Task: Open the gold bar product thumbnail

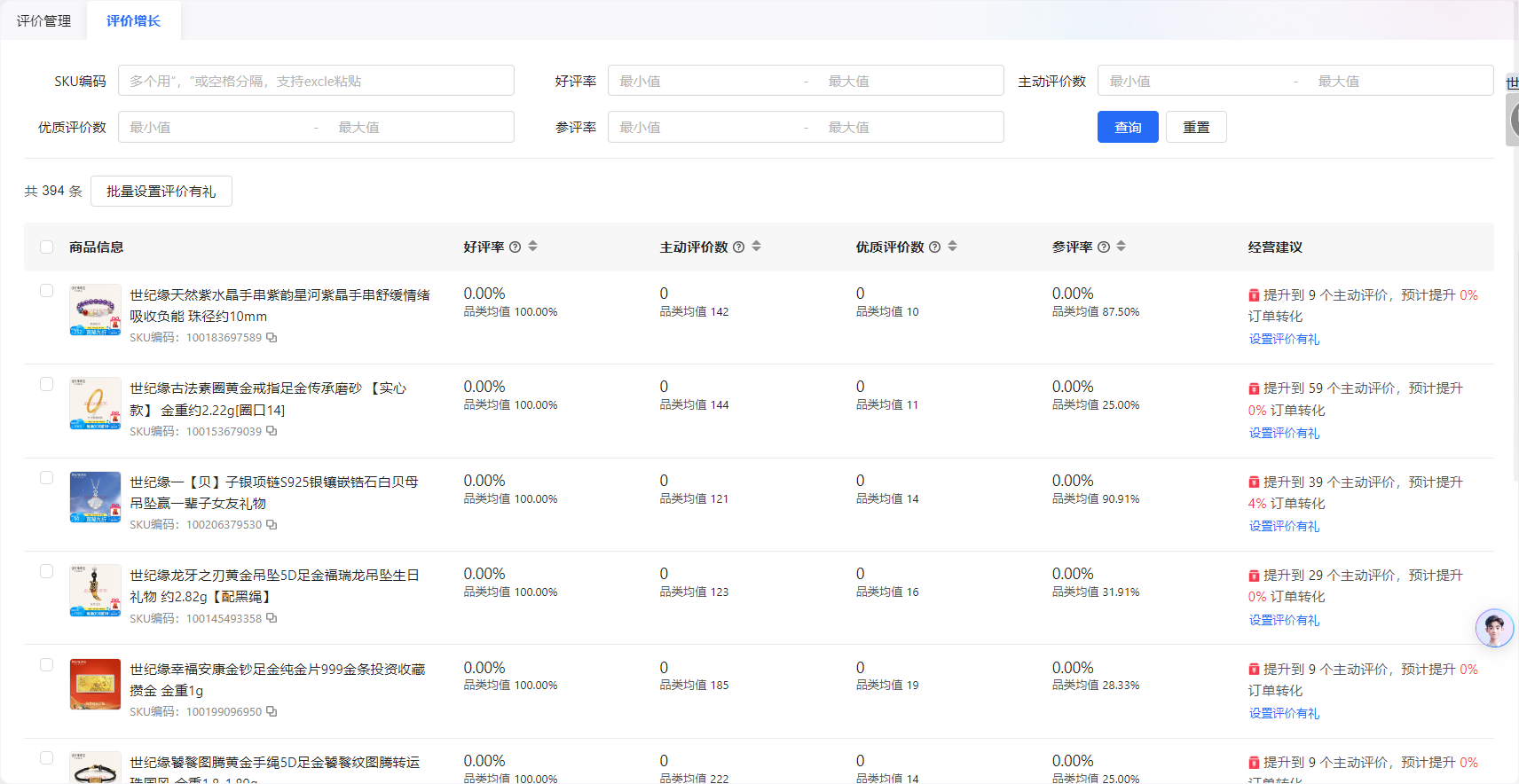Action: pyautogui.click(x=95, y=684)
